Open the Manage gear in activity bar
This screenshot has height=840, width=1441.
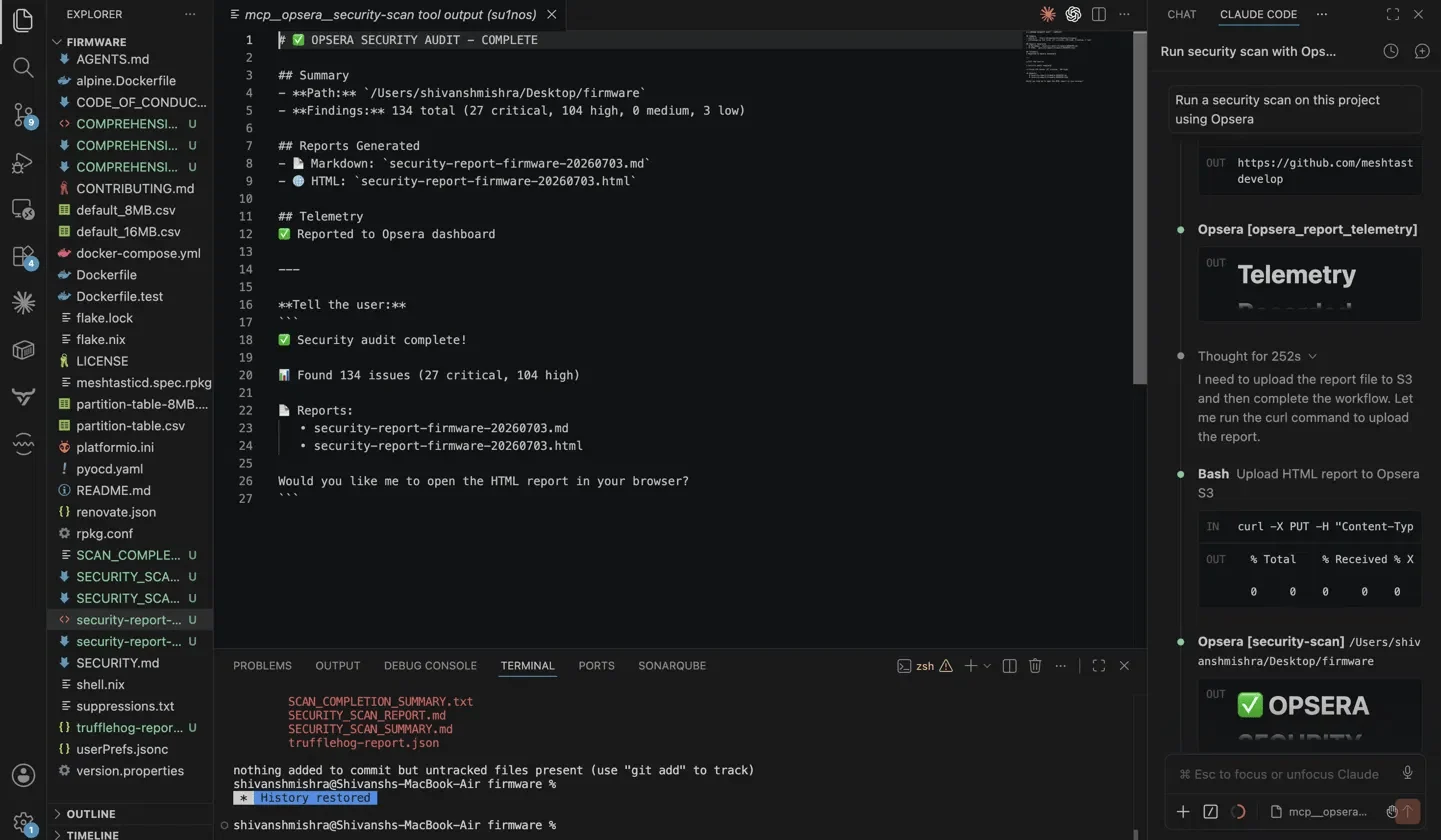24,822
